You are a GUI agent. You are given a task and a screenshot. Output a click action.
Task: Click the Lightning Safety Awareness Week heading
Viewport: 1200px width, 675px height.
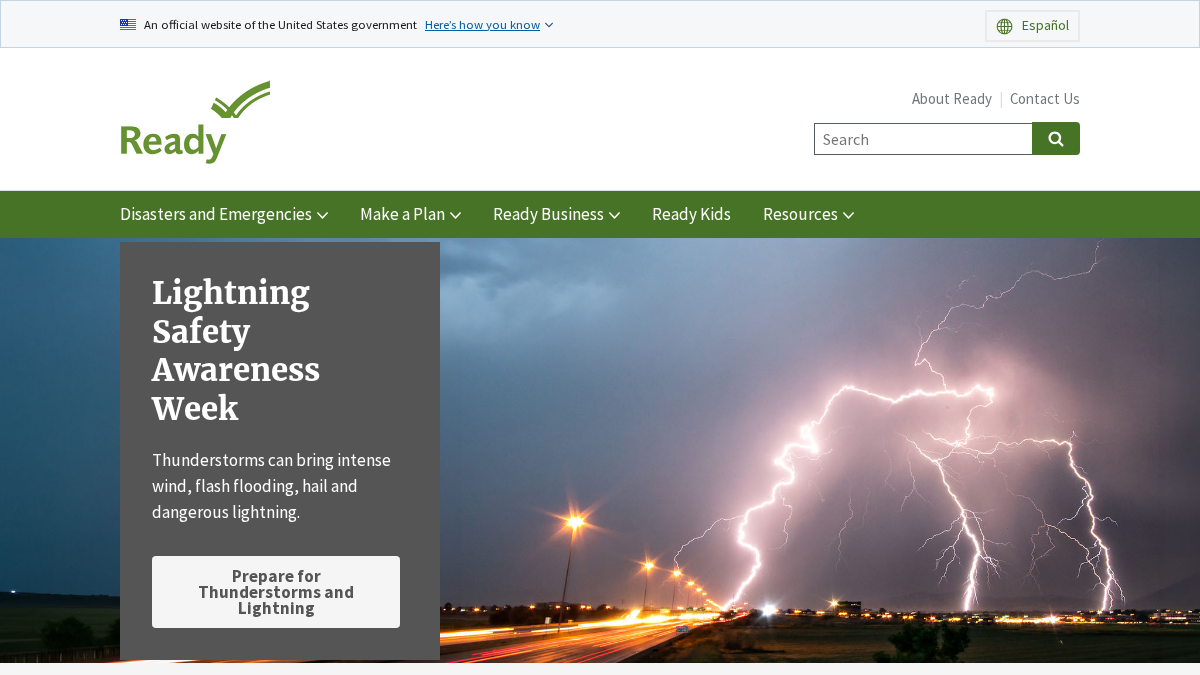[x=236, y=350]
